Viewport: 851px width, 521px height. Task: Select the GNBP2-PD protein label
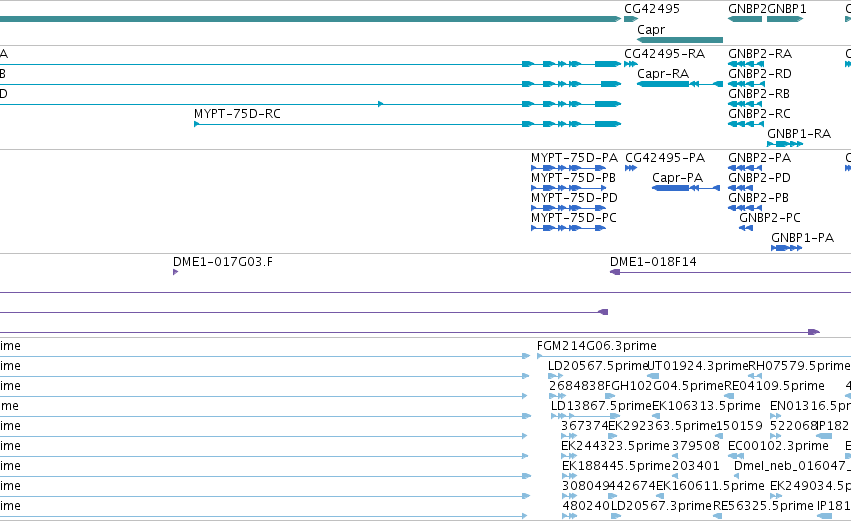coord(759,178)
